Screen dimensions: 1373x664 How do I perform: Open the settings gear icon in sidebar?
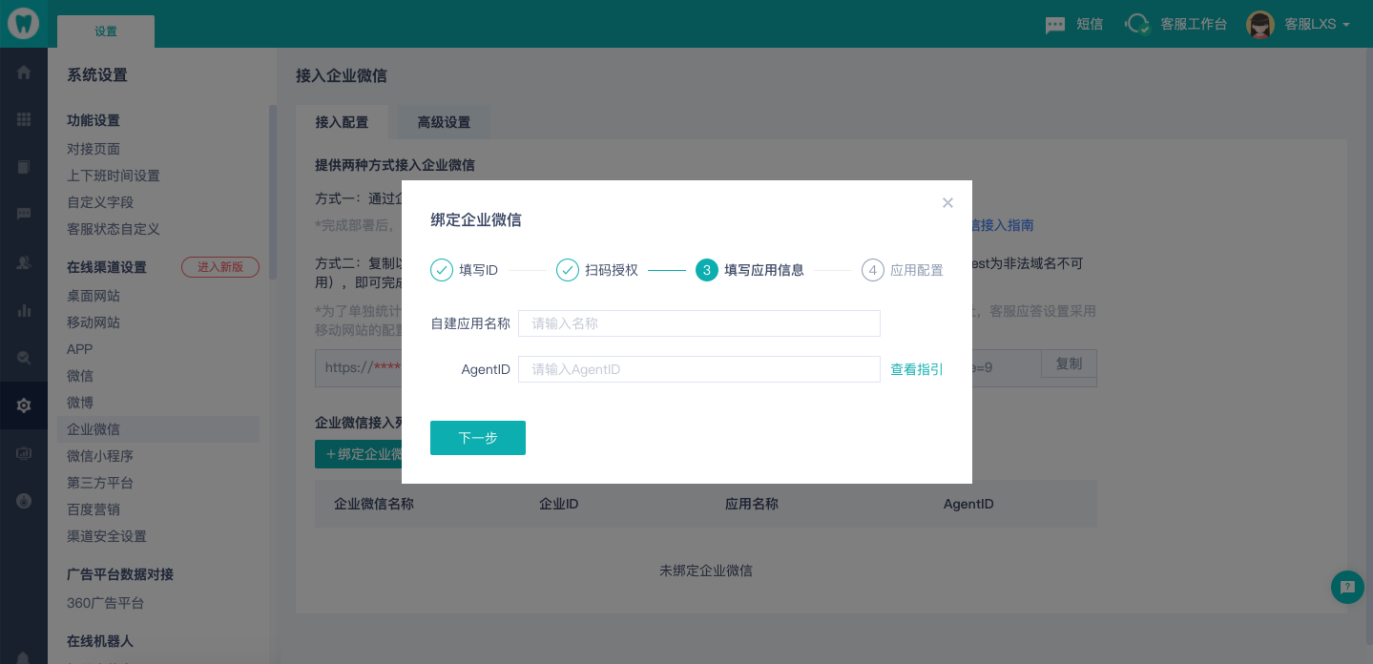(x=24, y=405)
